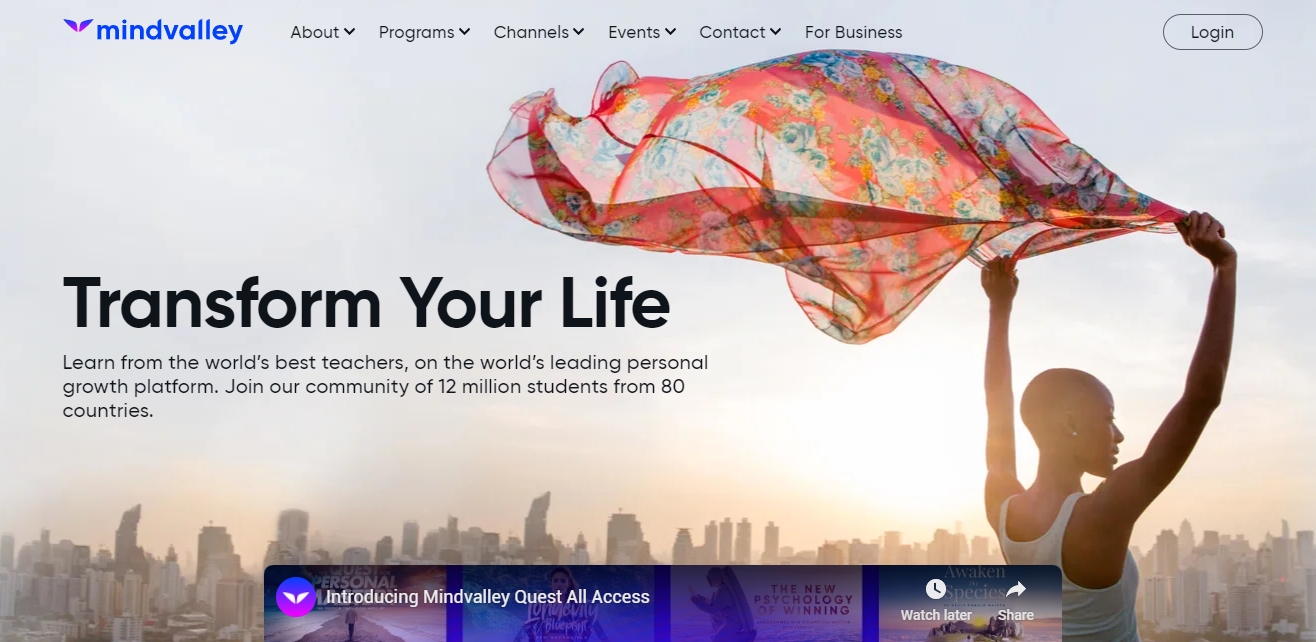Click the Mindvalley wing logo icon
Viewport: 1316px width, 642px height.
pyautogui.click(x=78, y=27)
